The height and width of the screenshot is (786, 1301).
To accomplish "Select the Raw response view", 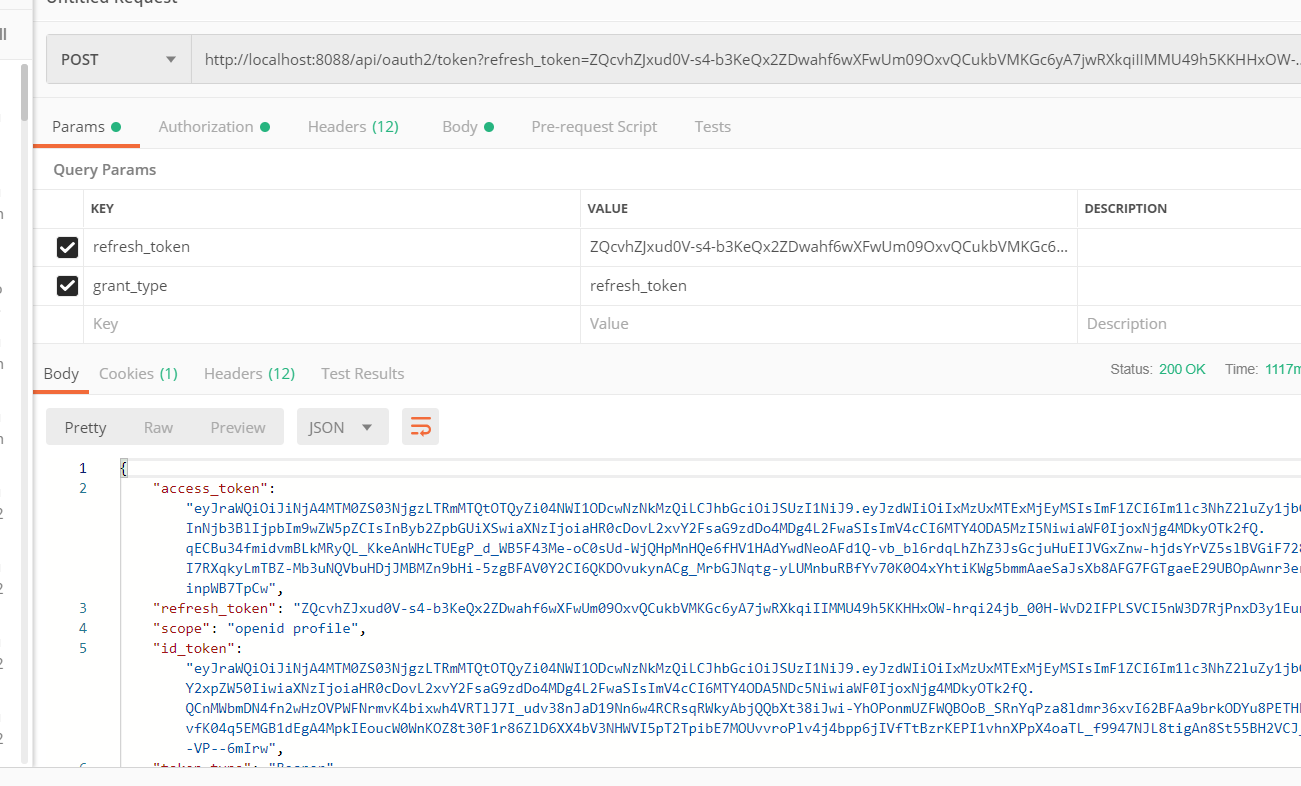I will coord(158,427).
